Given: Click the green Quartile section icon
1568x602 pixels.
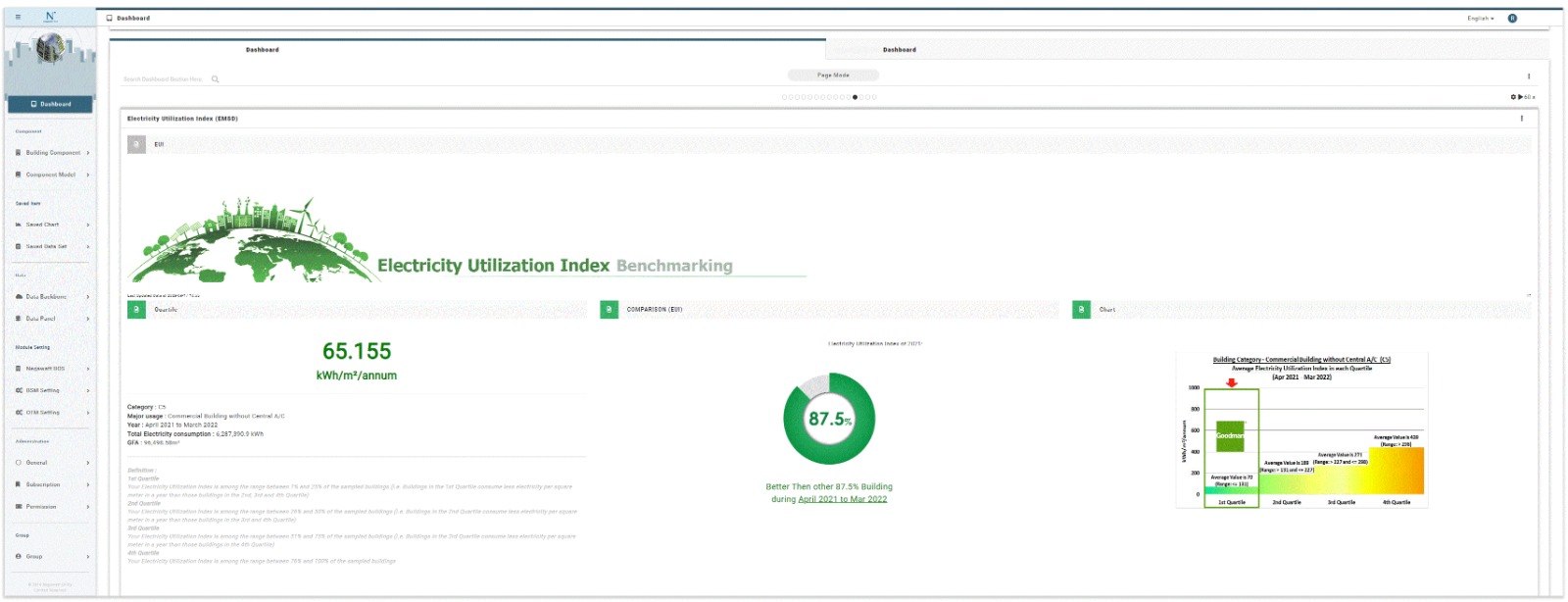Looking at the screenshot, I should [136, 310].
